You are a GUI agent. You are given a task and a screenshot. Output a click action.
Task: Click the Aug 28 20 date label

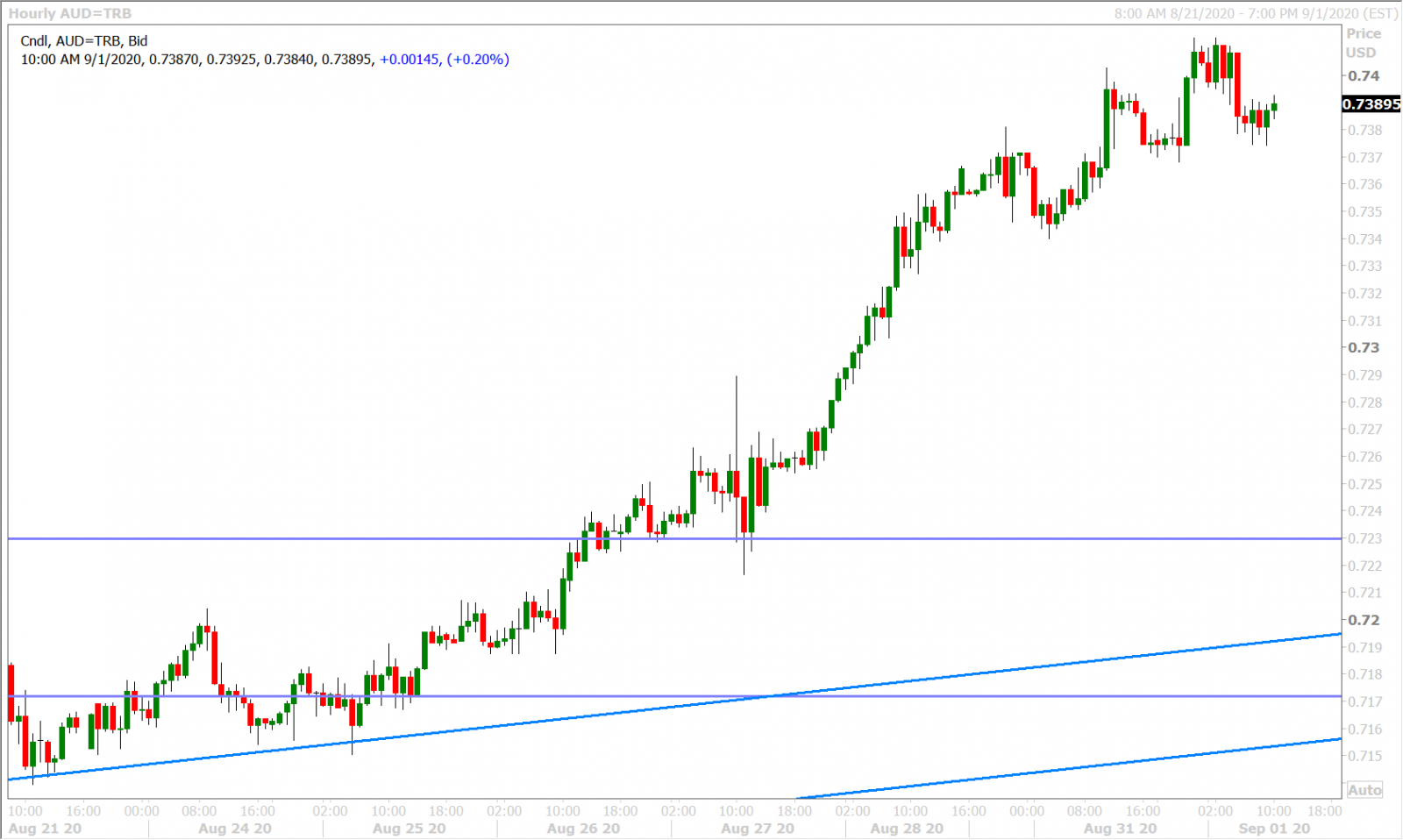(907, 829)
